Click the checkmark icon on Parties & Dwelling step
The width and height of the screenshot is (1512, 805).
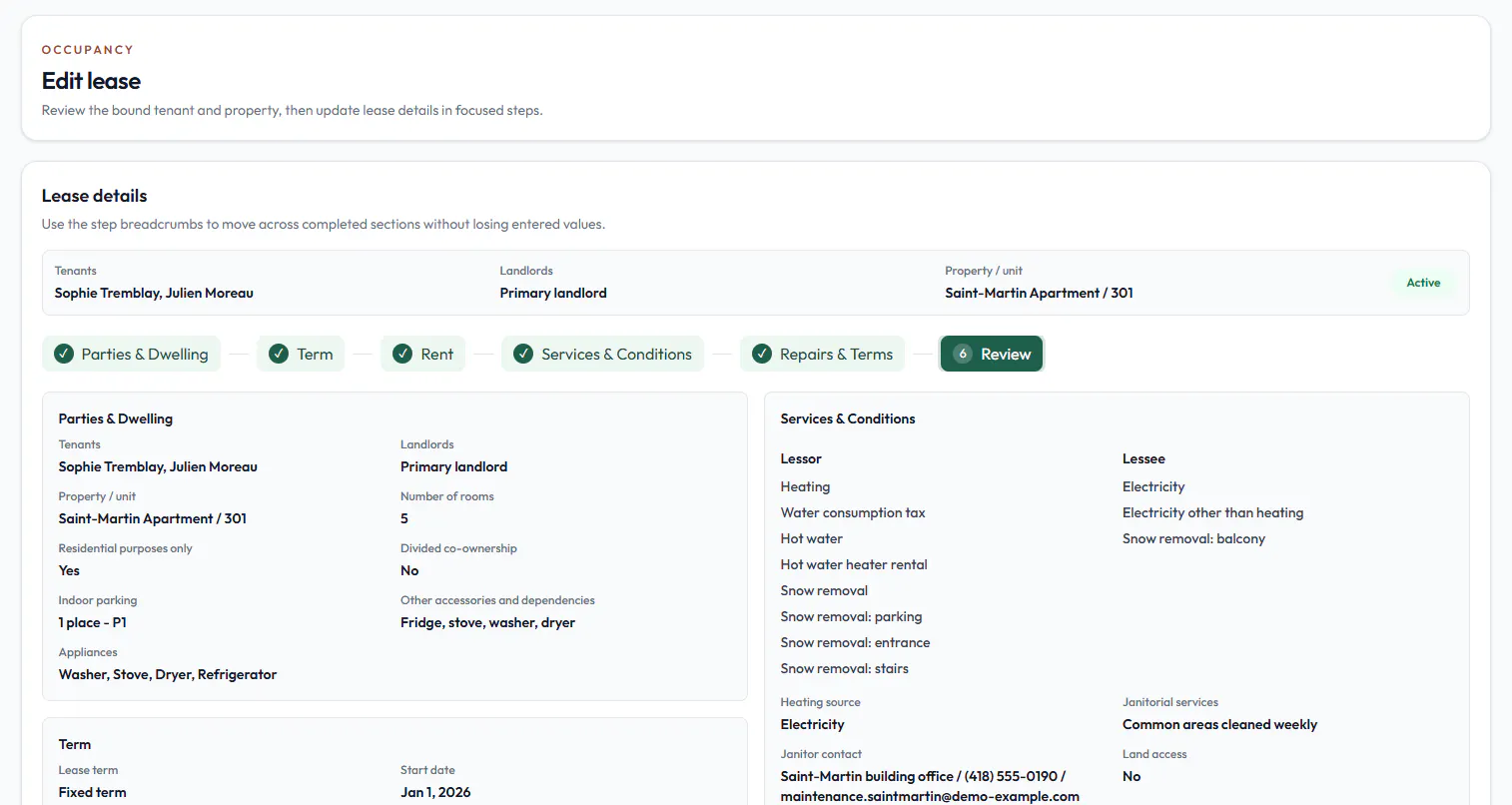point(64,354)
